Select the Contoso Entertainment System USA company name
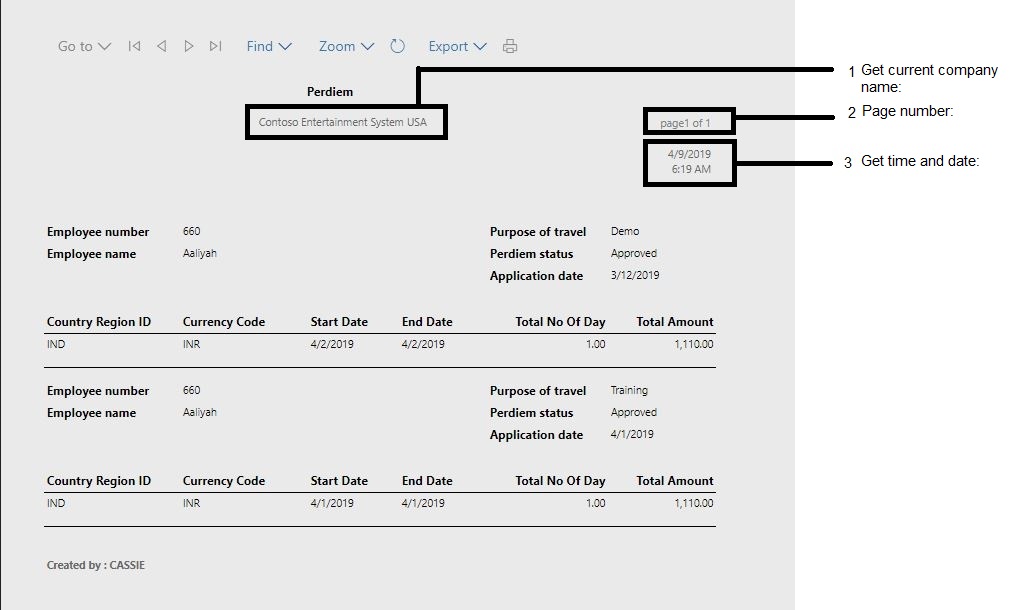The height and width of the screenshot is (610, 1009). click(345, 122)
